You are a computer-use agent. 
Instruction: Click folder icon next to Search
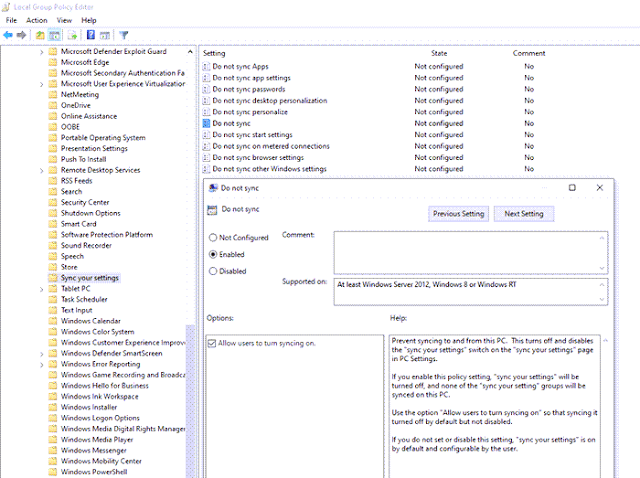[53, 191]
